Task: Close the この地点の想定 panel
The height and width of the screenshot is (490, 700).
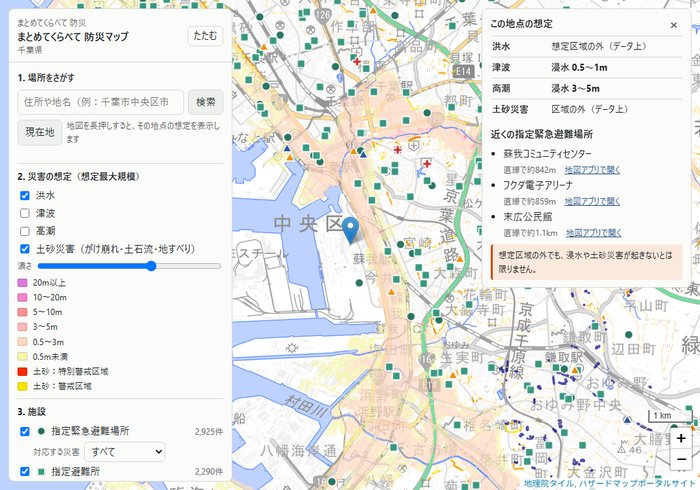Action: tap(674, 25)
